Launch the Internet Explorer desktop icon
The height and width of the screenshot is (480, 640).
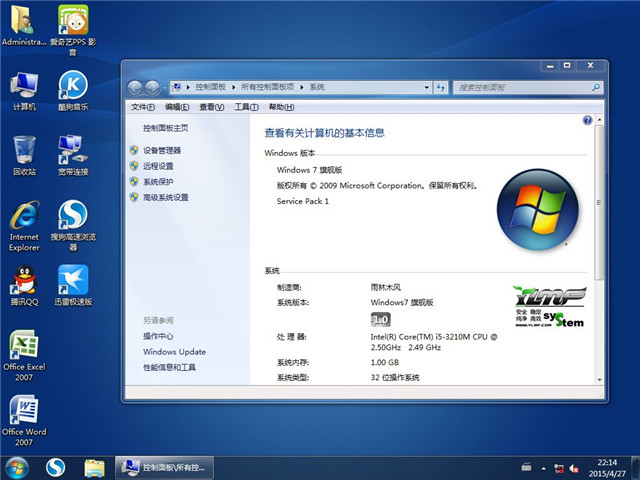(24, 226)
